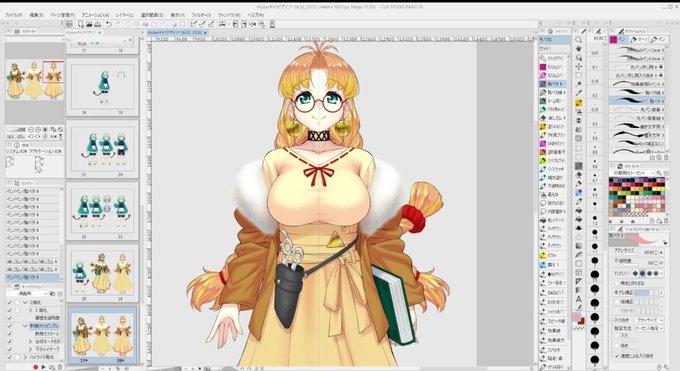Expand the 下のレイヤー auto action step
The image size is (680, 371).
pos(30,349)
